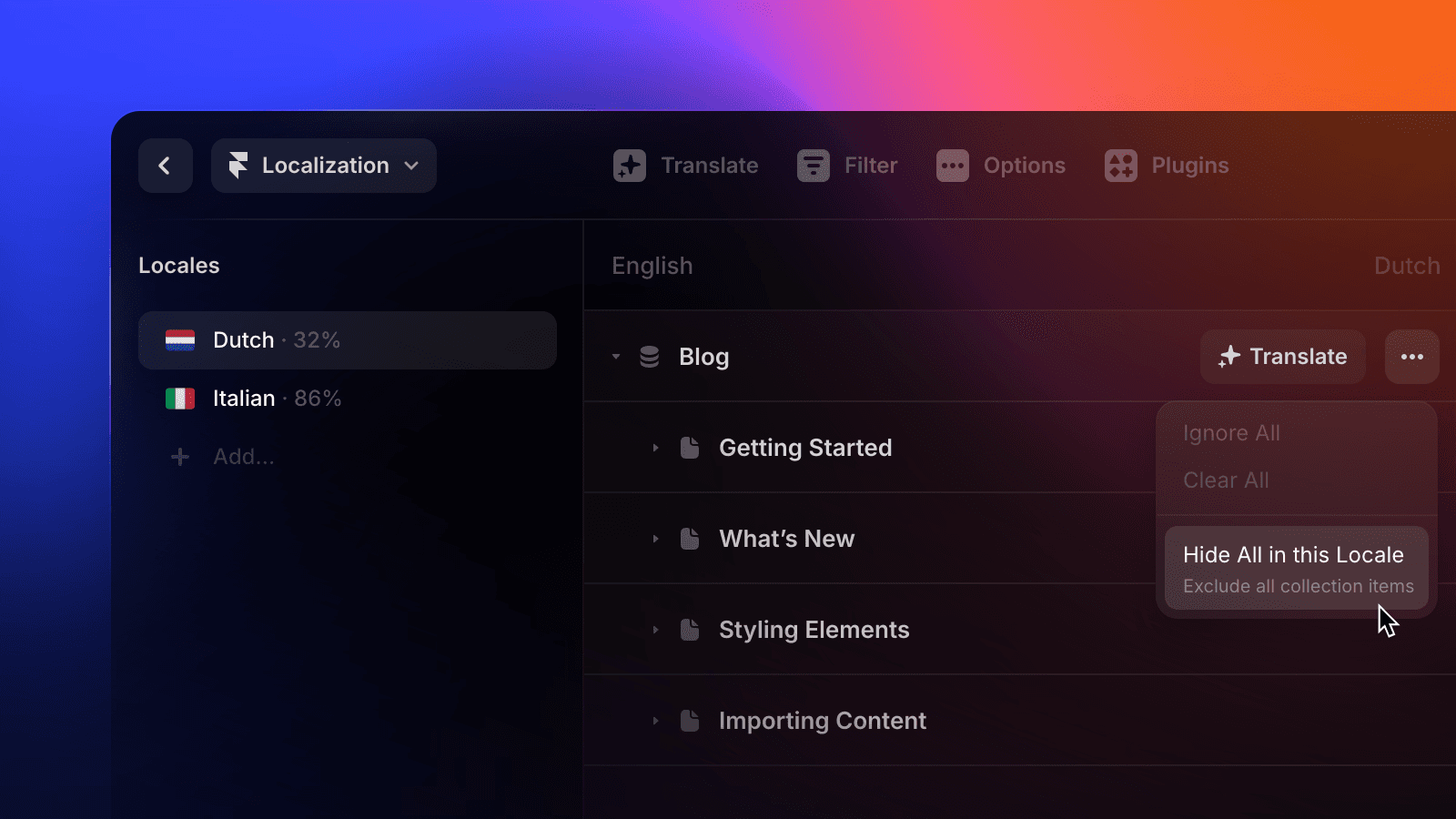Click the What's New page icon

[x=690, y=539]
